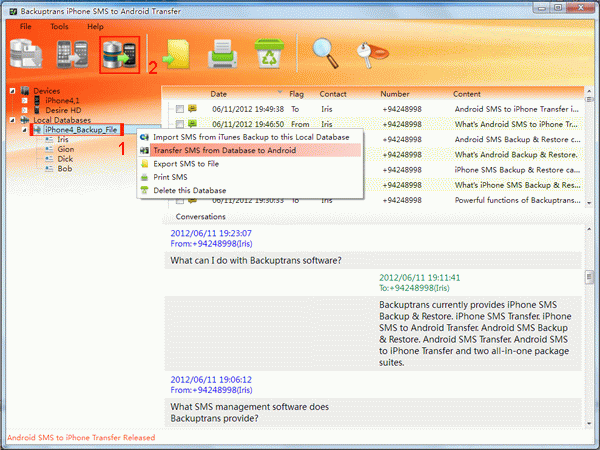This screenshot has width=600, height=450.
Task: Tick checkbox for 19:49:38 message
Action: 179,109
